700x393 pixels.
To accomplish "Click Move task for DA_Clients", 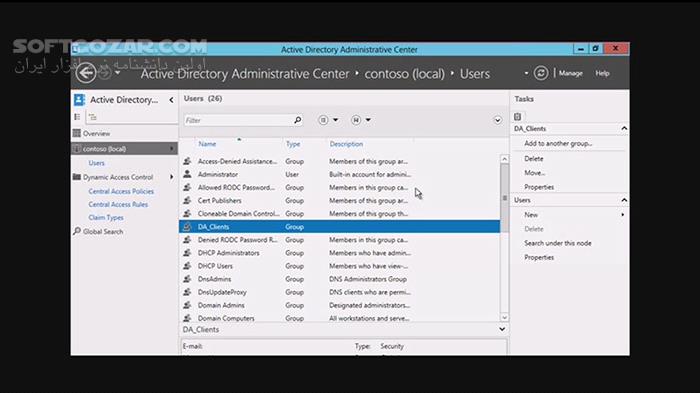I will point(534,173).
